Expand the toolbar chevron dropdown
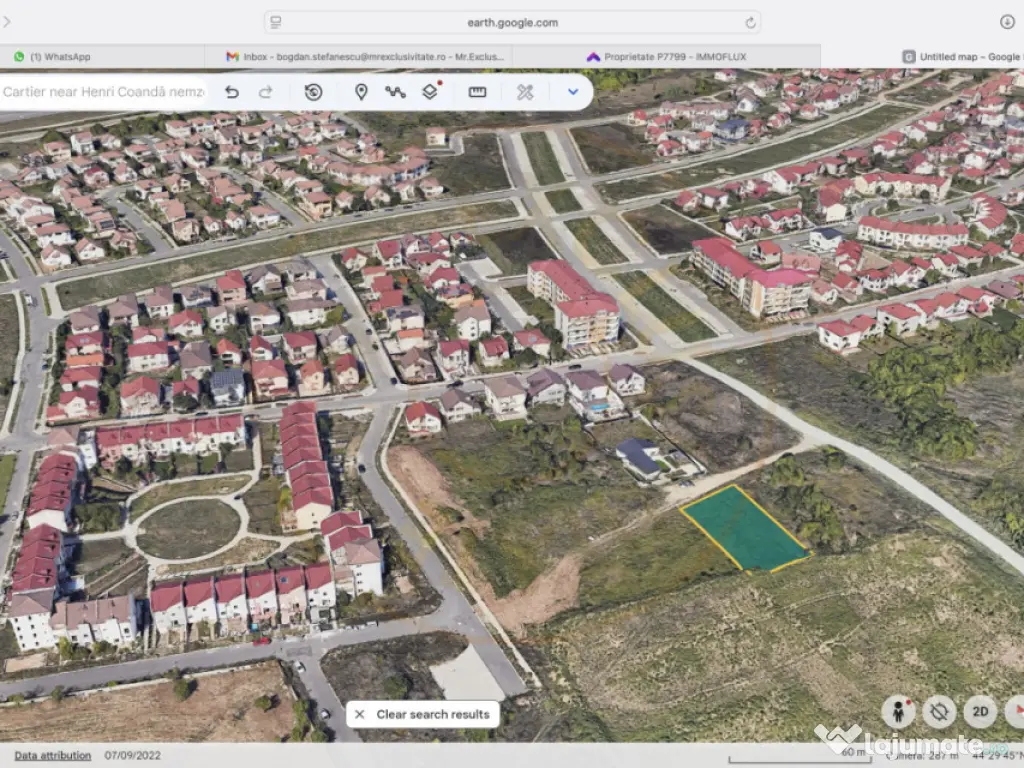Image resolution: width=1024 pixels, height=768 pixels. (x=573, y=92)
